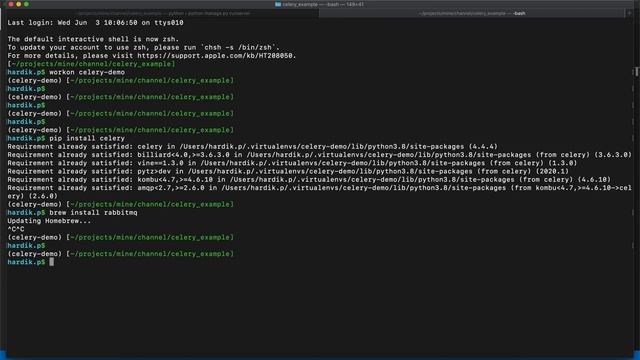Add a new terminal tab with plus button
Image resolution: width=640 pixels, height=360 pixels.
point(629,13)
